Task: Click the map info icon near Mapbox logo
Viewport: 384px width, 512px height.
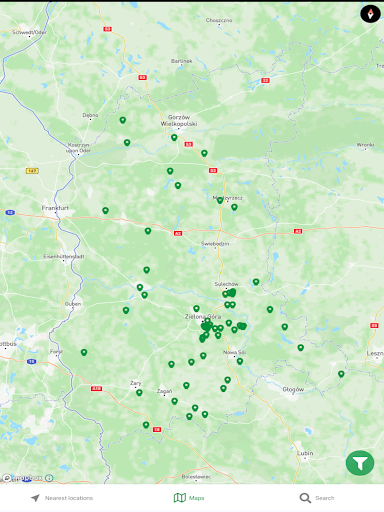Action: (49, 478)
